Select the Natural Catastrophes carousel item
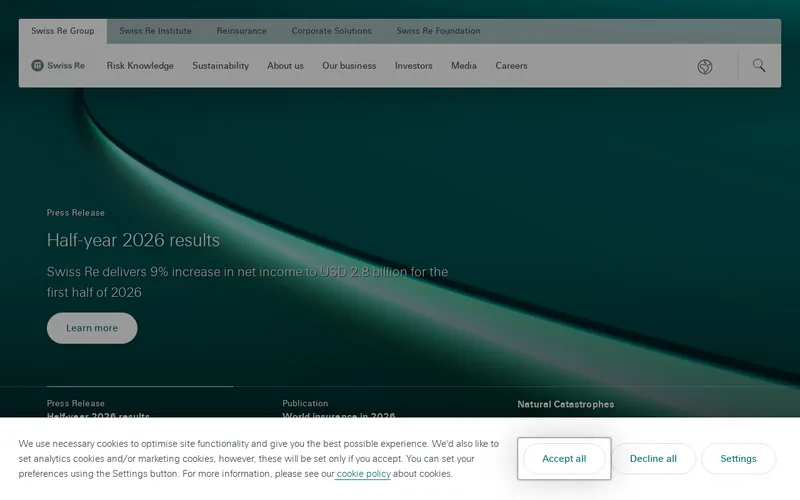This screenshot has height=500, width=800. (565, 405)
